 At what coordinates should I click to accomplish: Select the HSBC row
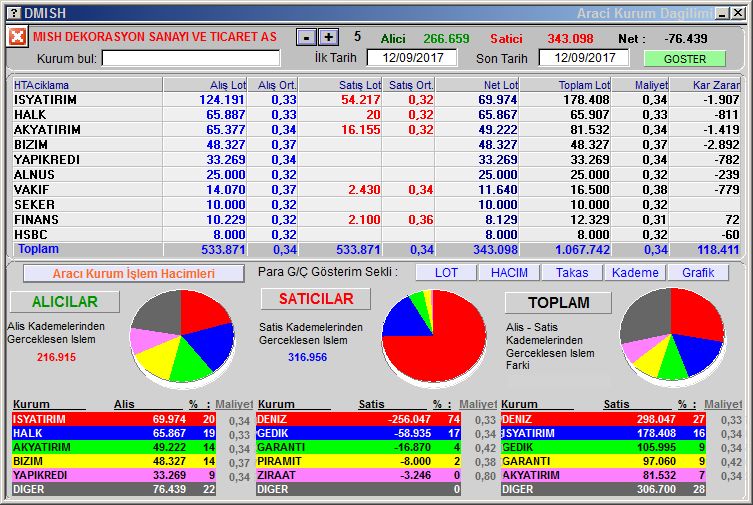[376, 234]
